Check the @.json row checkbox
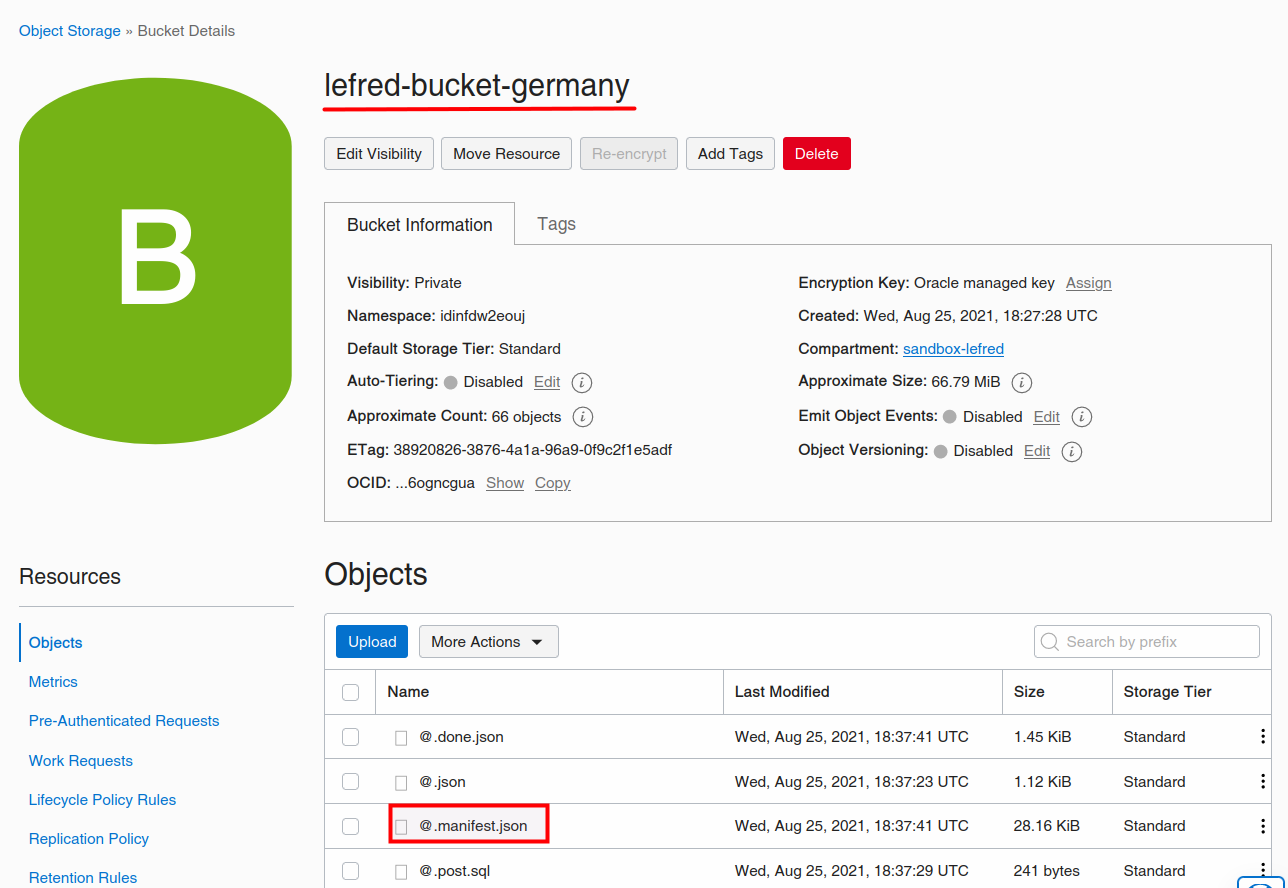This screenshot has height=888, width=1288. 350,781
